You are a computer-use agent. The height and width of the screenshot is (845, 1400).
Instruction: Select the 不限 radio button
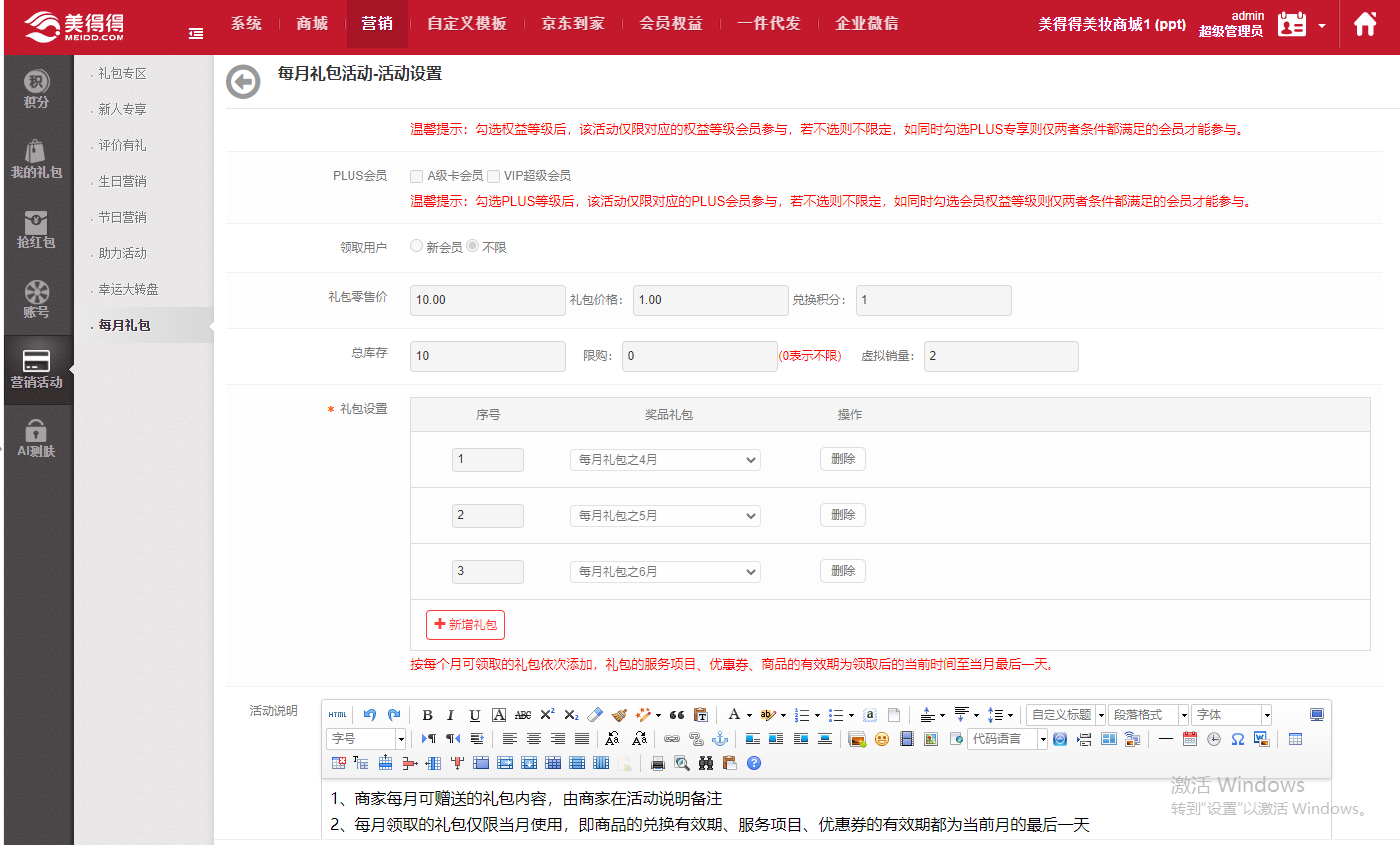pos(473,246)
